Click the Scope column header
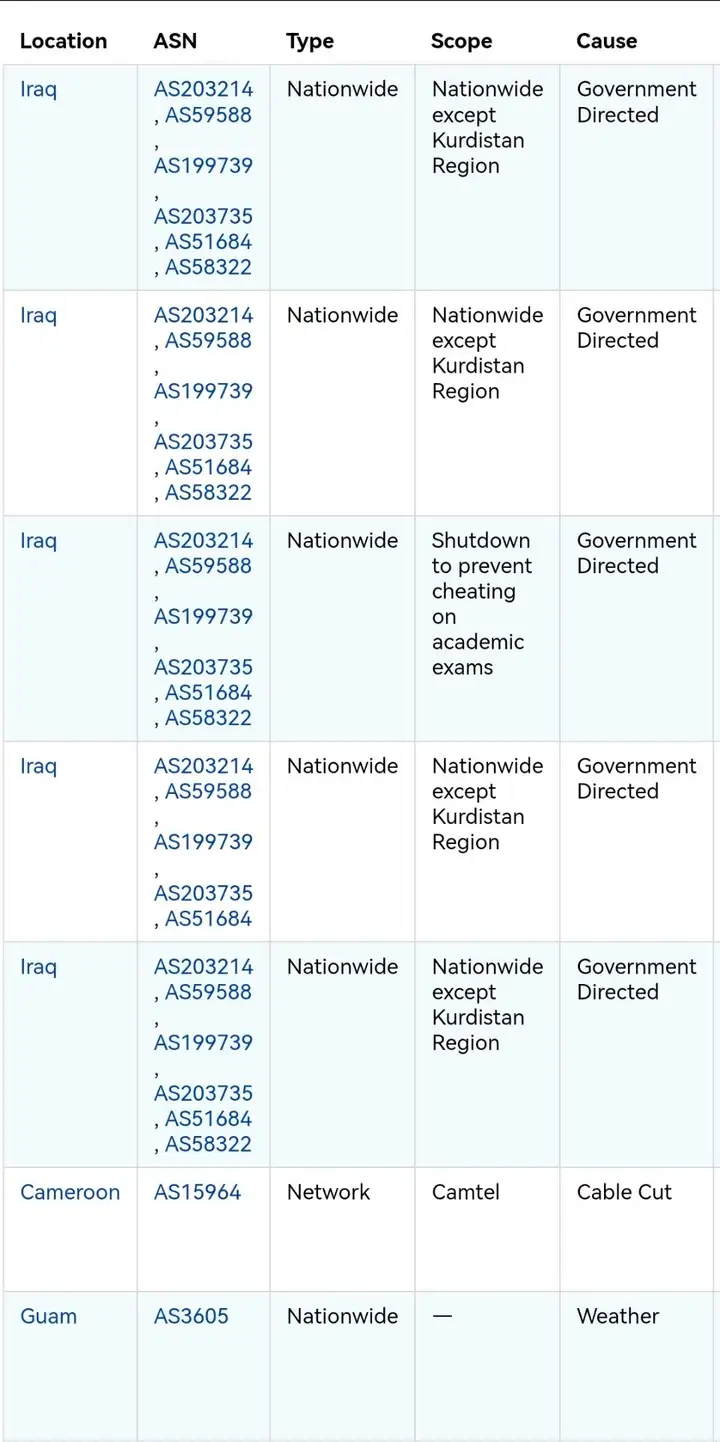The height and width of the screenshot is (1442, 720). click(x=461, y=41)
